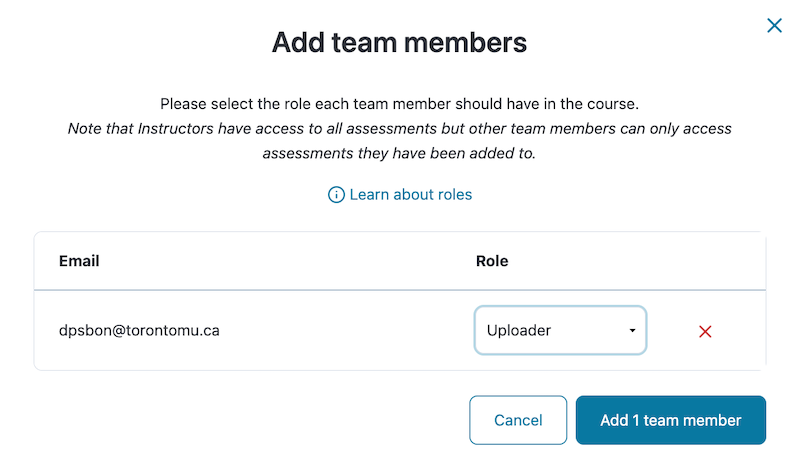
Task: Click the info icon beside Learn about roles
Action: click(x=336, y=195)
